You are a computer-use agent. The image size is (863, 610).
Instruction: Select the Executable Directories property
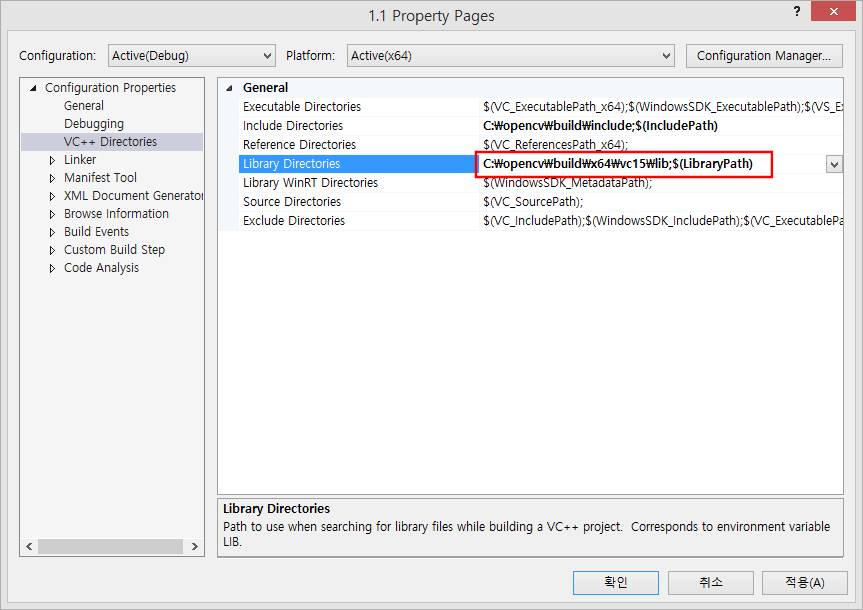[302, 107]
